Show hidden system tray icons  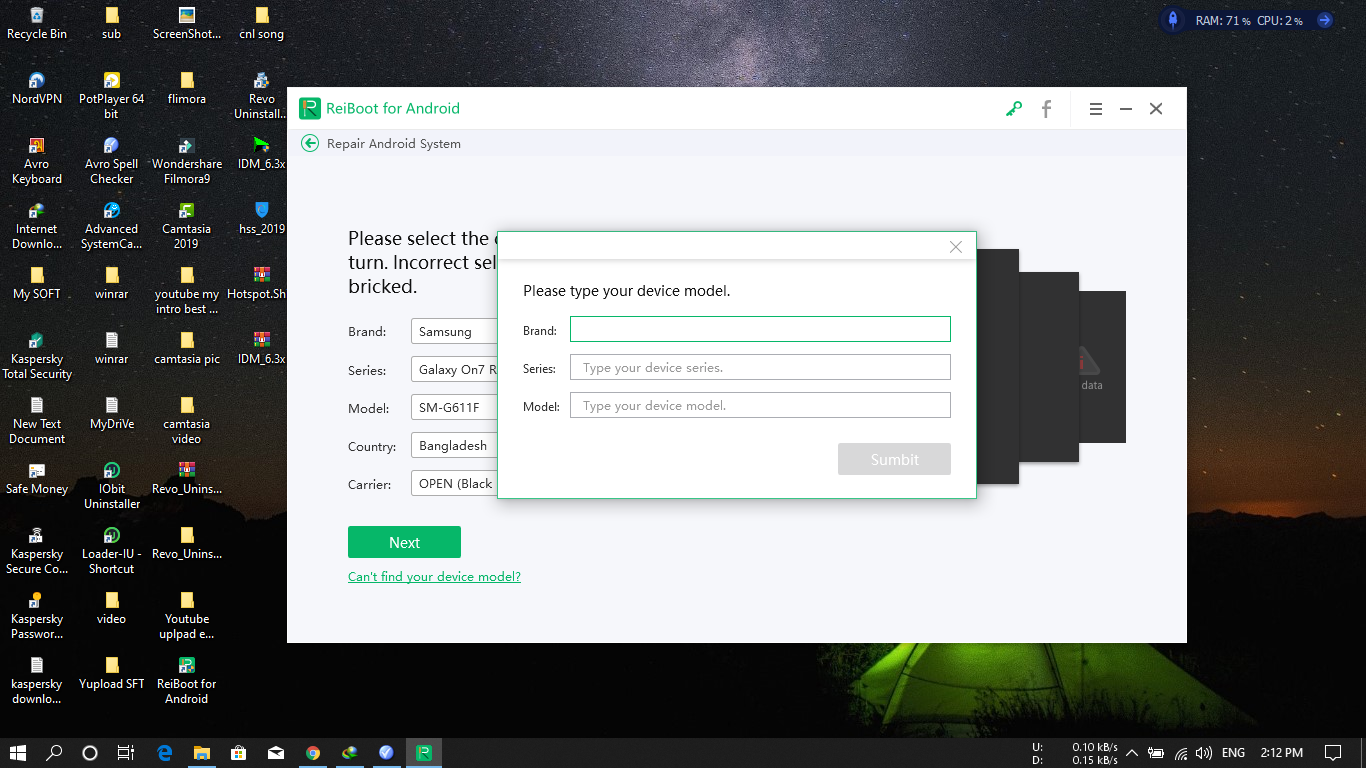1132,753
